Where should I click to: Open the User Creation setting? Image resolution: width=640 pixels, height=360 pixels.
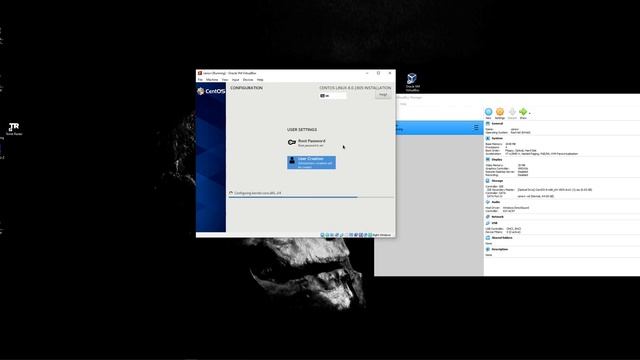click(311, 162)
